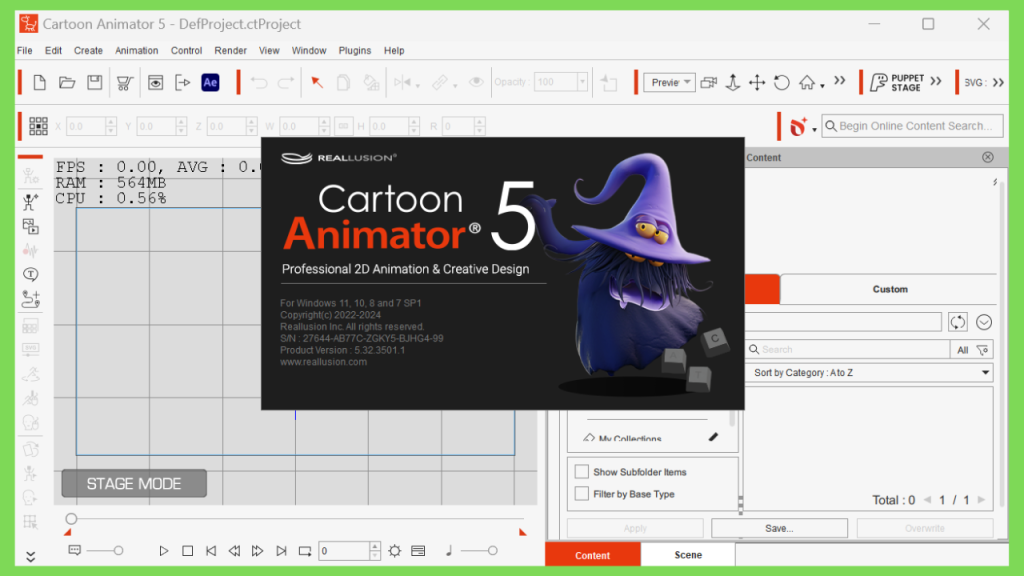The width and height of the screenshot is (1024, 576).
Task: Show the timeline panel icon
Action: (x=418, y=551)
